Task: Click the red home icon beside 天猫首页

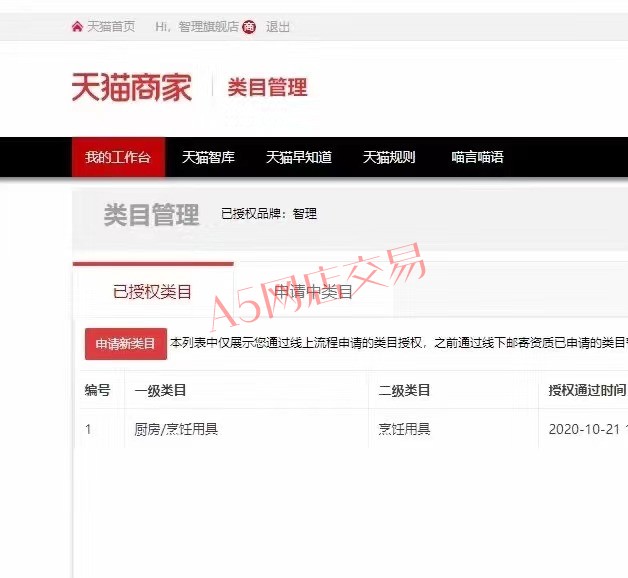Action: [77, 27]
